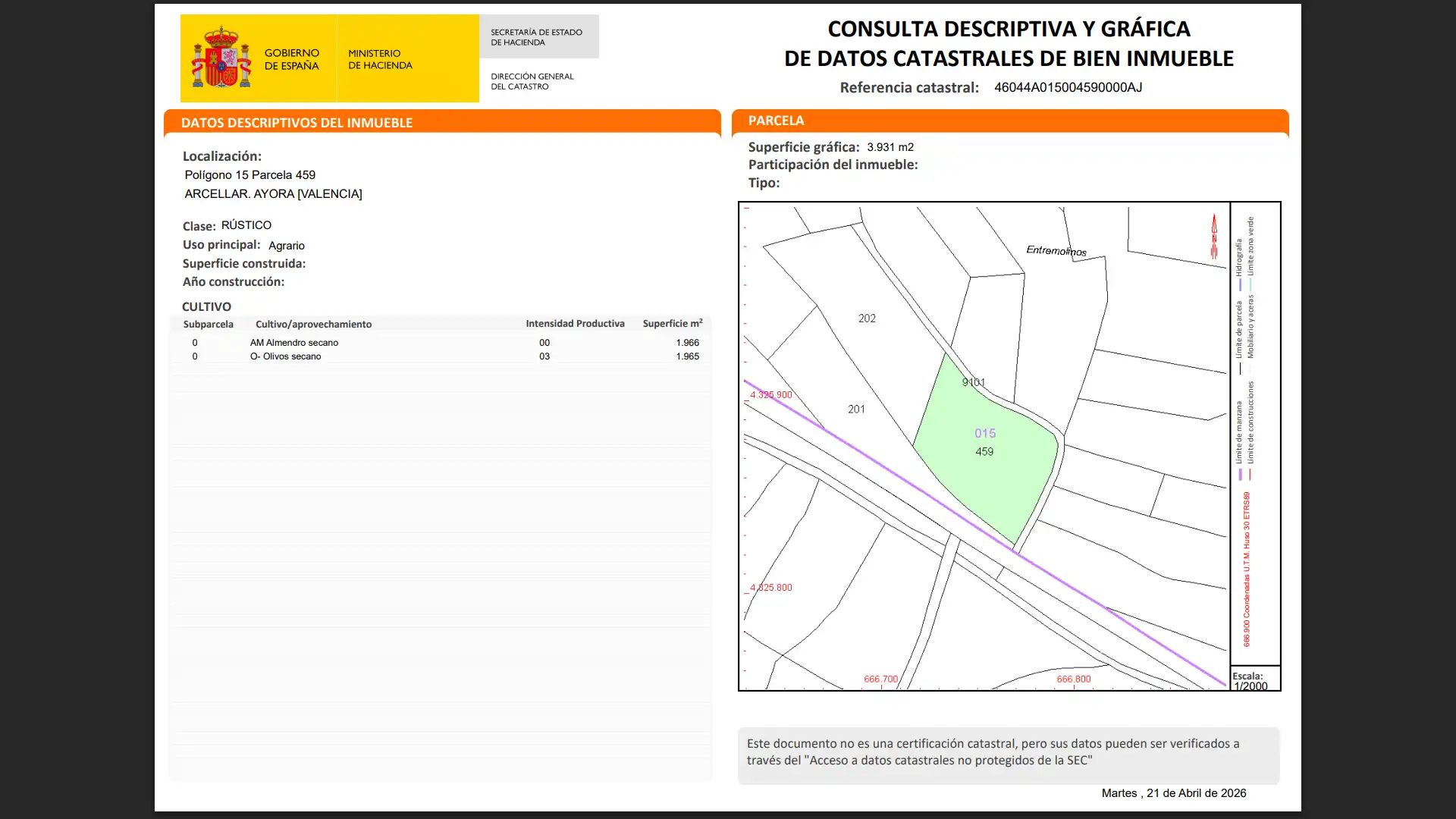
Task: Click the Agrario main use value
Action: (x=287, y=246)
